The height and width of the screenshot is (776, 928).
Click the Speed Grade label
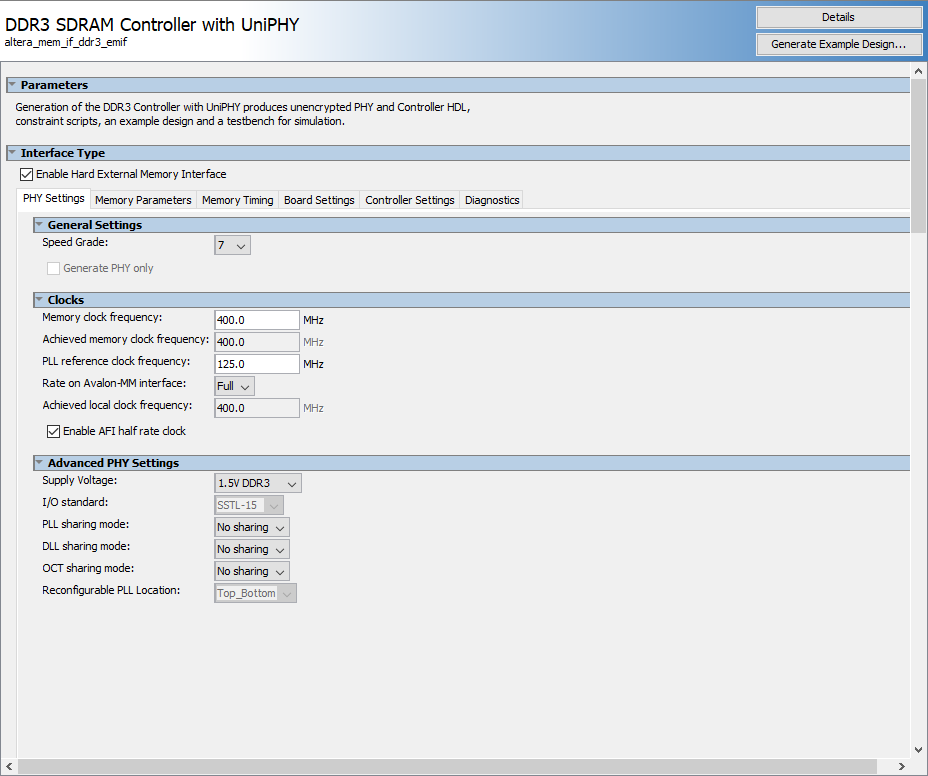point(75,242)
